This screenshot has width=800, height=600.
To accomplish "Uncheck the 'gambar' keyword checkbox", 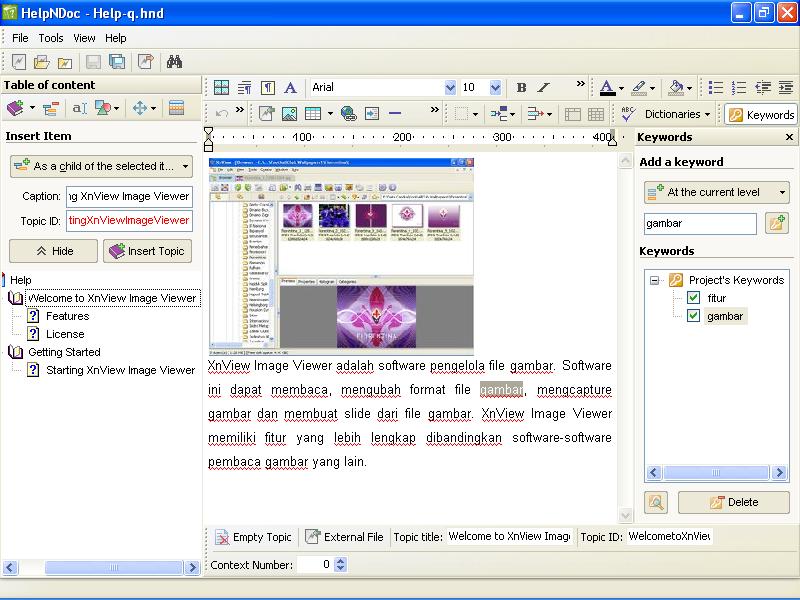I will coord(693,316).
